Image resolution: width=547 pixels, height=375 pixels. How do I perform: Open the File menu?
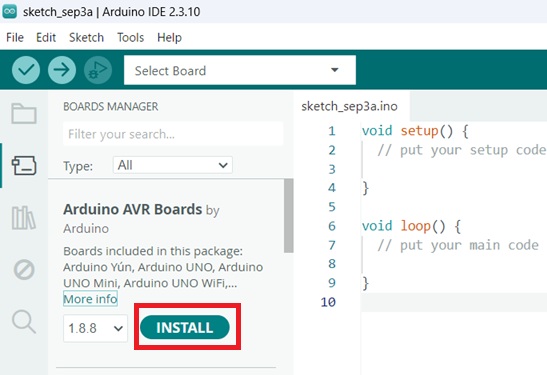pos(15,37)
